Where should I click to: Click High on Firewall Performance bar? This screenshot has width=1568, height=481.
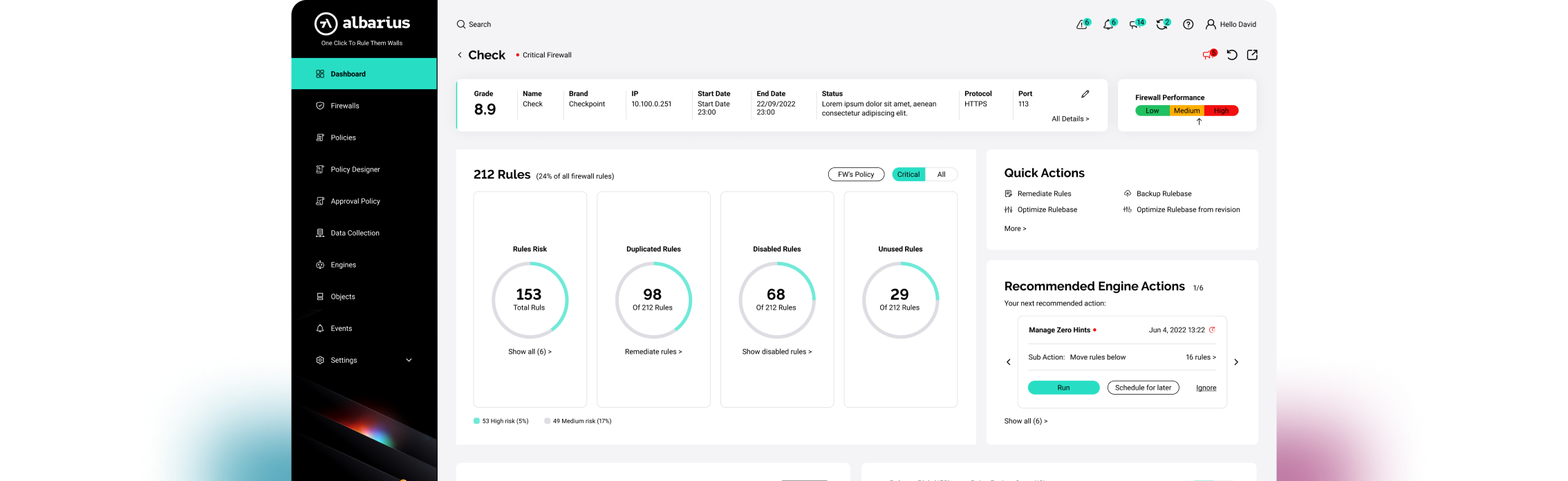(x=1221, y=111)
